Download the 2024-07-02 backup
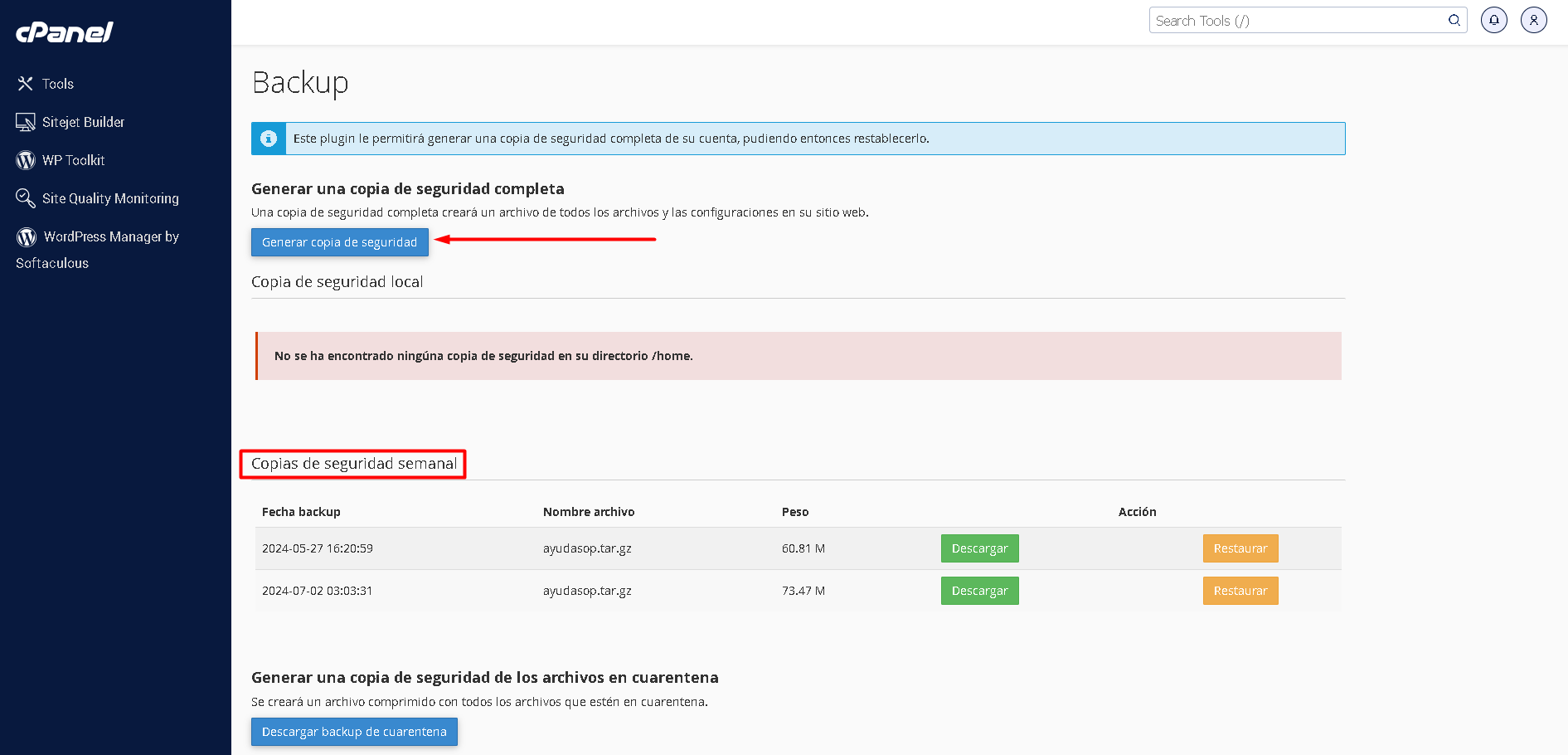Screen dimensions: 1568x755 click(979, 591)
